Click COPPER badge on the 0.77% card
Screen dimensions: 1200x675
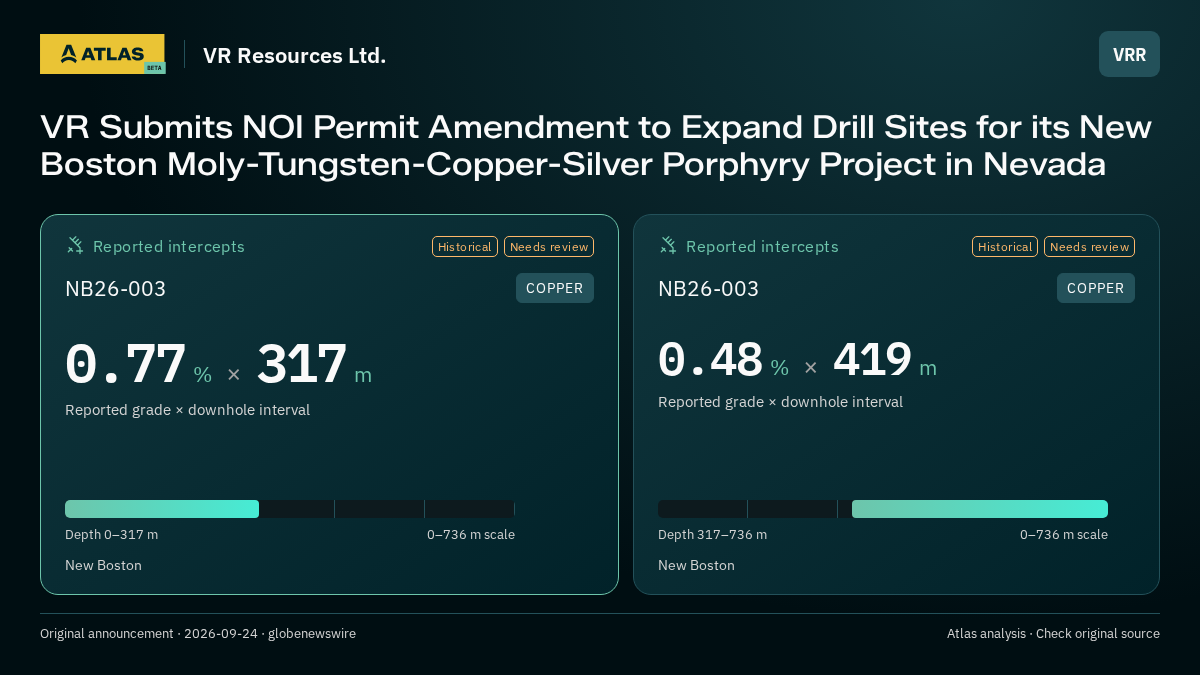tap(555, 288)
